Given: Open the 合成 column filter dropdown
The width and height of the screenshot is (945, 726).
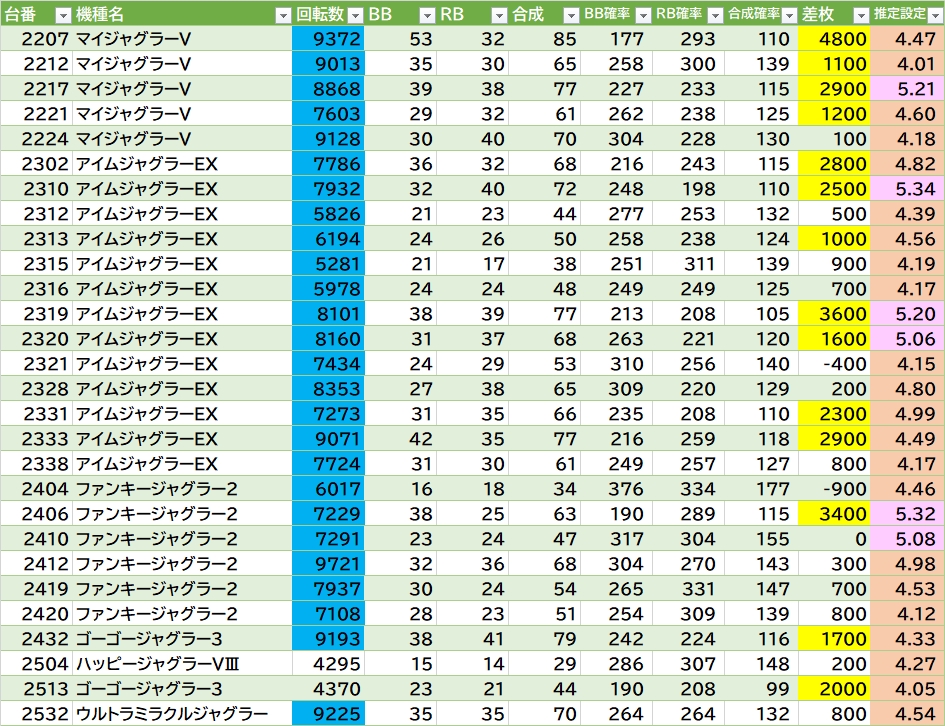Looking at the screenshot, I should point(571,15).
